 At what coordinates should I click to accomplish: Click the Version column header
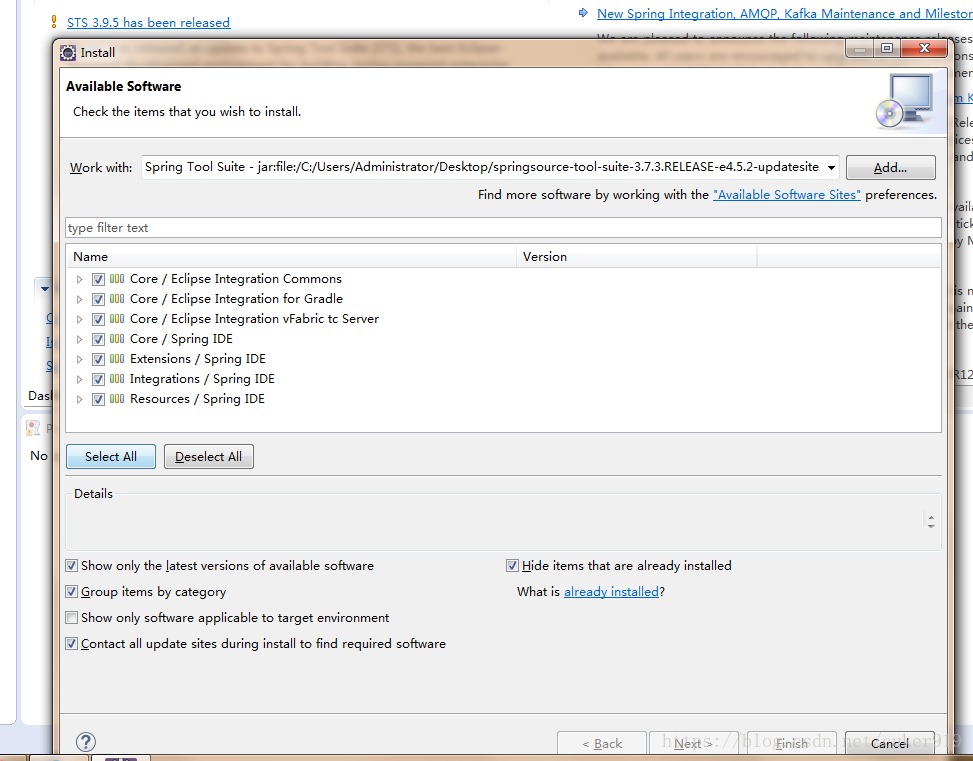637,256
